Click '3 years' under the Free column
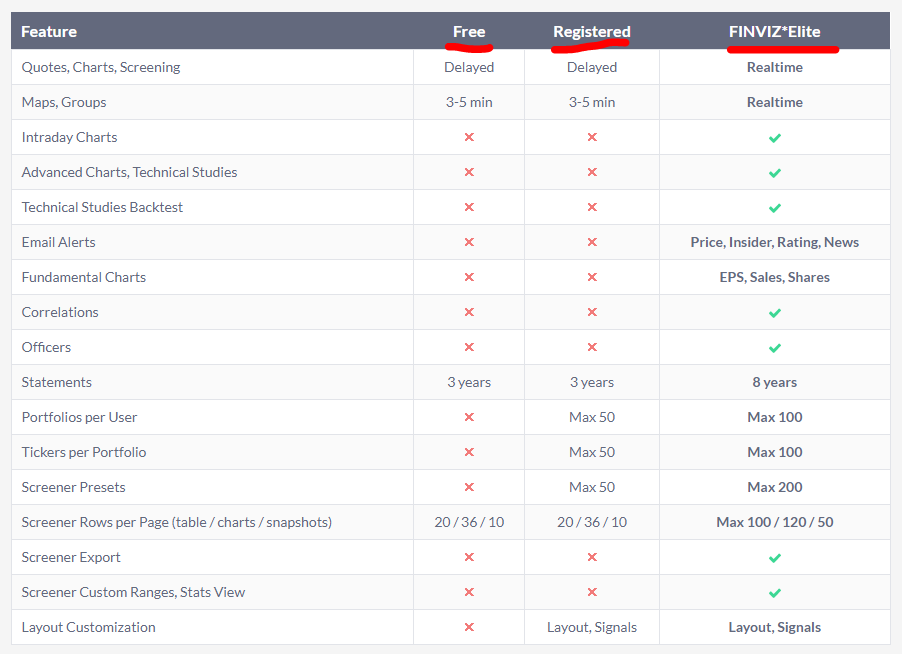Viewport: 902px width, 654px height. coord(469,382)
